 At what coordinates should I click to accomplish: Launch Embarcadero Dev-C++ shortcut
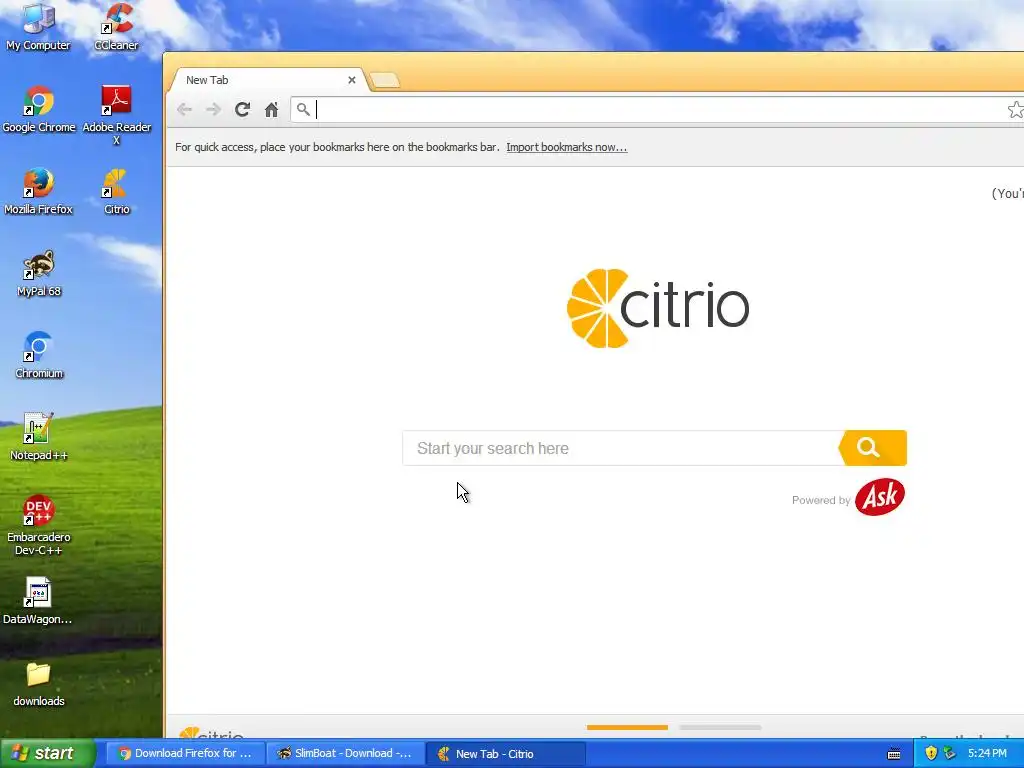[39, 525]
